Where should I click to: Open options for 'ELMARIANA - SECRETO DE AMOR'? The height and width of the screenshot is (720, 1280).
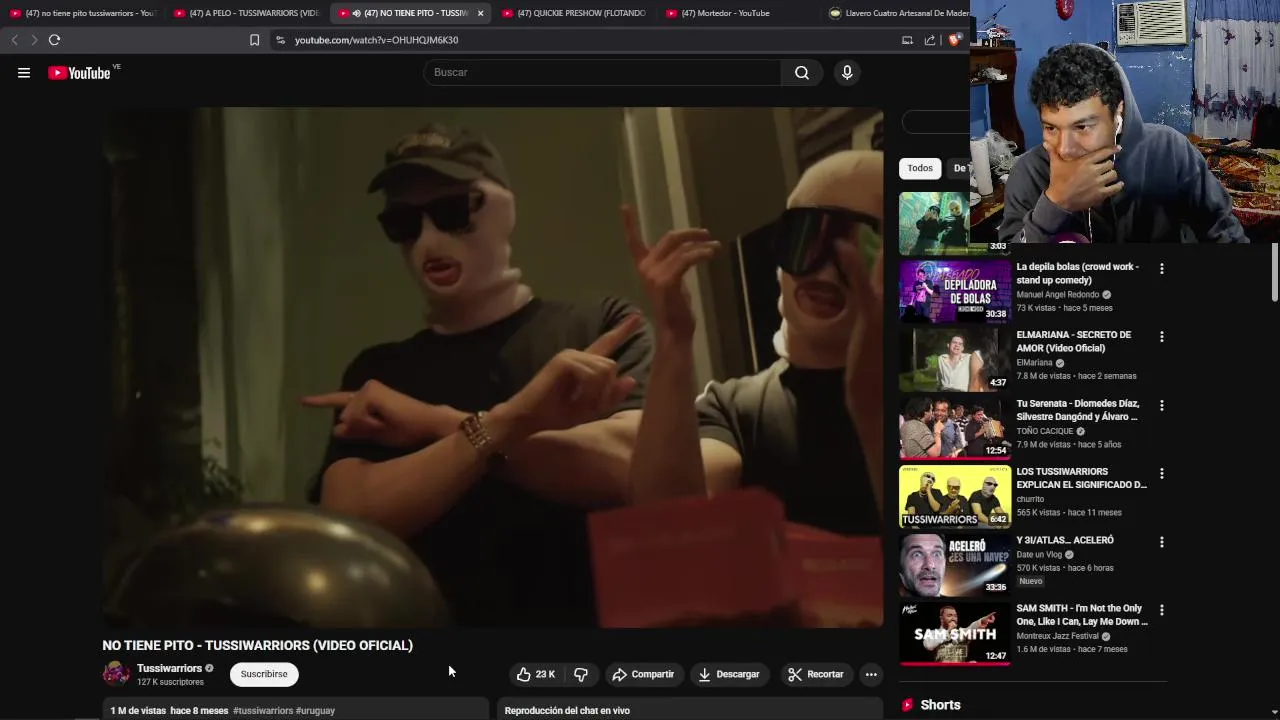(1161, 337)
